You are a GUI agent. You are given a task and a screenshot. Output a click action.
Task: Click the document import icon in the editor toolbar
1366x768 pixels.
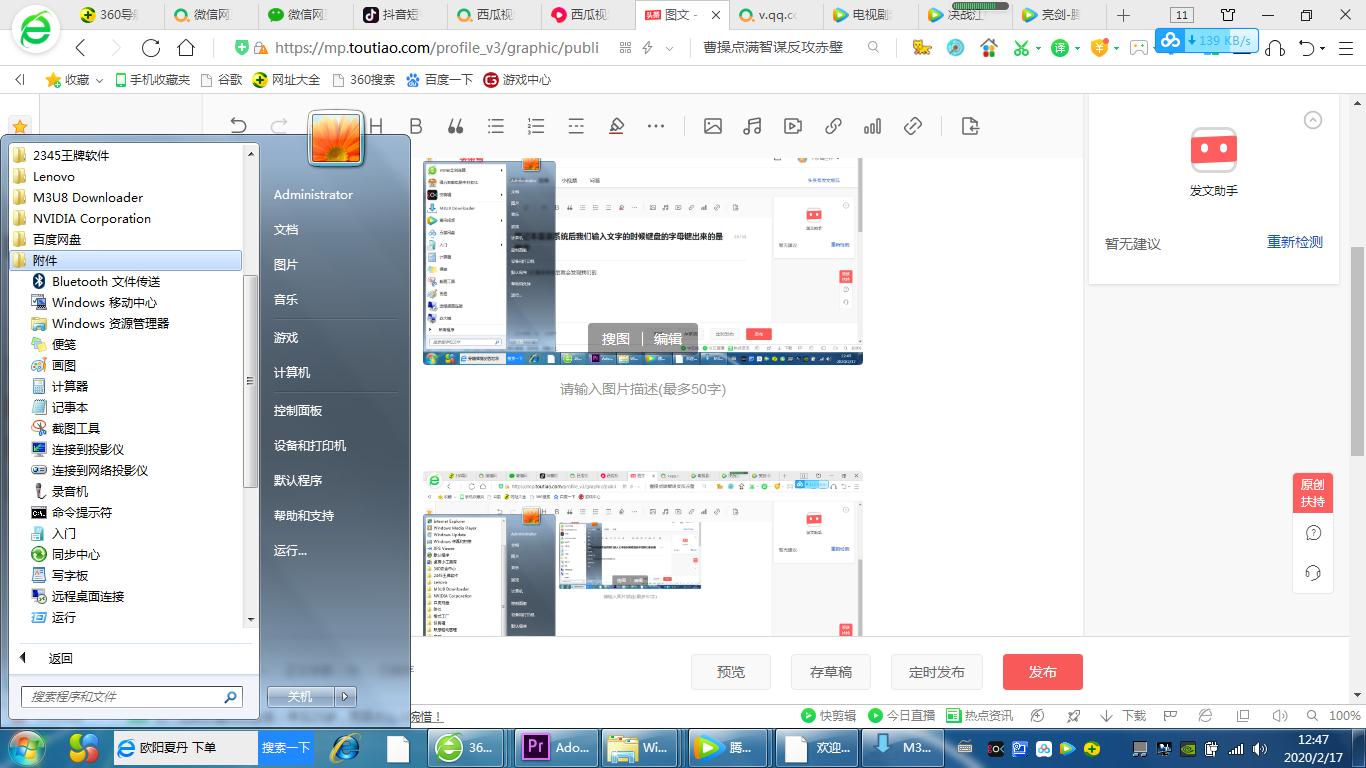970,126
